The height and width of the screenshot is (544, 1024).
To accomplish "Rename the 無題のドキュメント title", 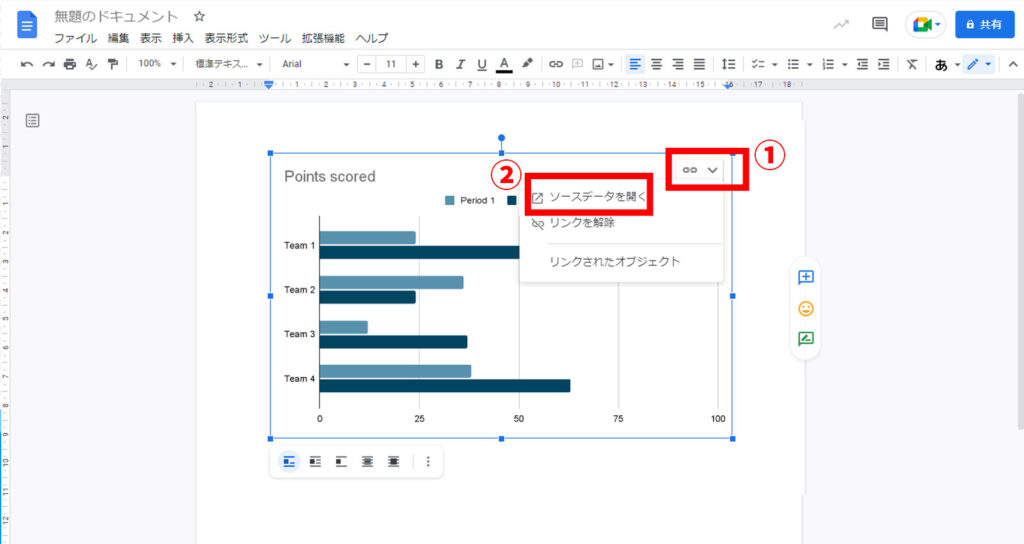I will [x=116, y=16].
